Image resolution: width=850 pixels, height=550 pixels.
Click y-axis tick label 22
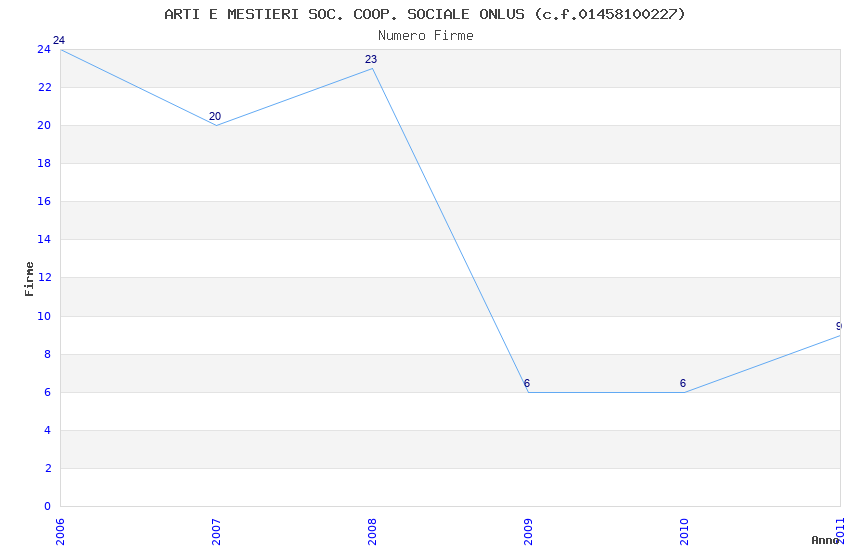tap(44, 87)
